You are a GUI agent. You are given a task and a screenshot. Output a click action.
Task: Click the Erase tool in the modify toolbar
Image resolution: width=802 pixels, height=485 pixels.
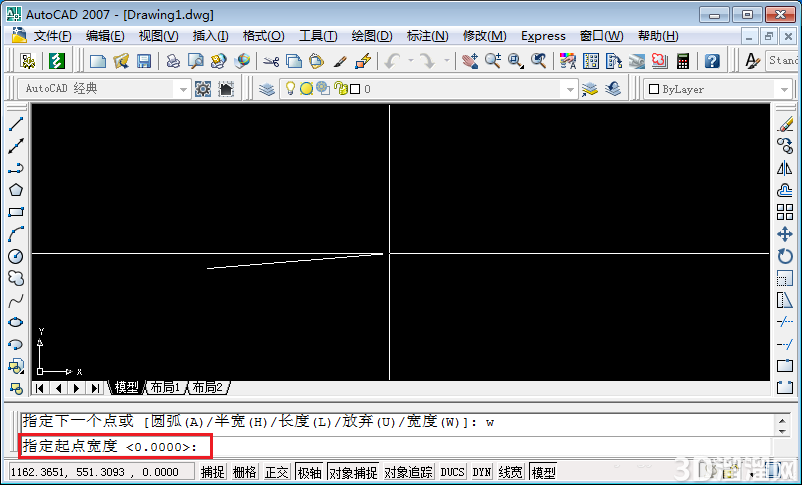click(785, 123)
